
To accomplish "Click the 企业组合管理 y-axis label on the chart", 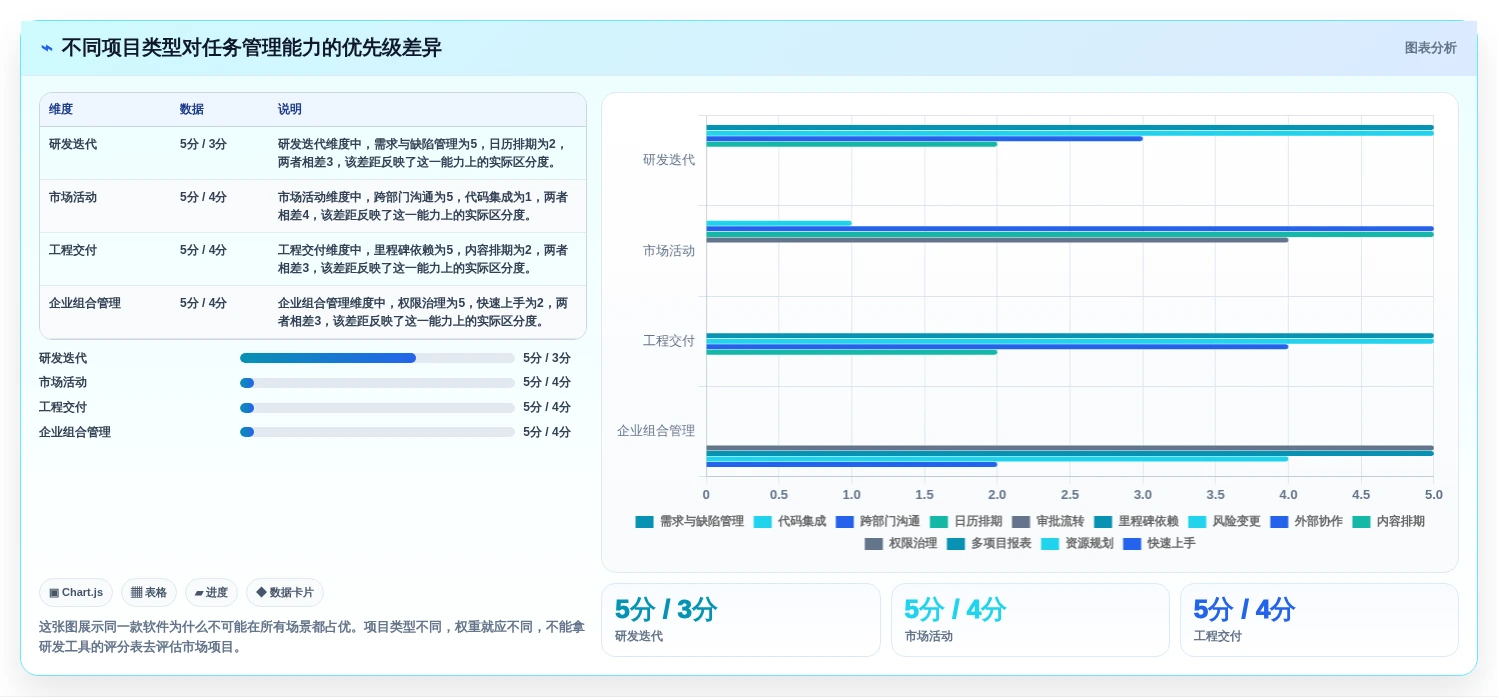I will 656,430.
